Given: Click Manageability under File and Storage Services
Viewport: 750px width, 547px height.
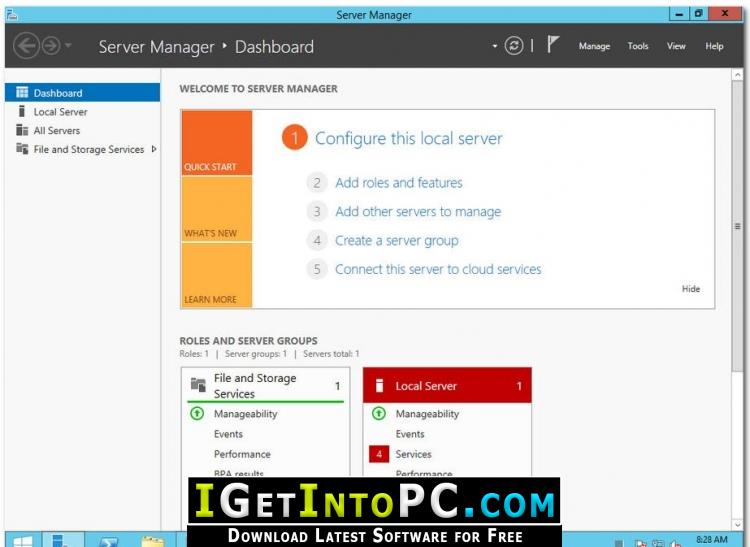Looking at the screenshot, I should coord(245,414).
